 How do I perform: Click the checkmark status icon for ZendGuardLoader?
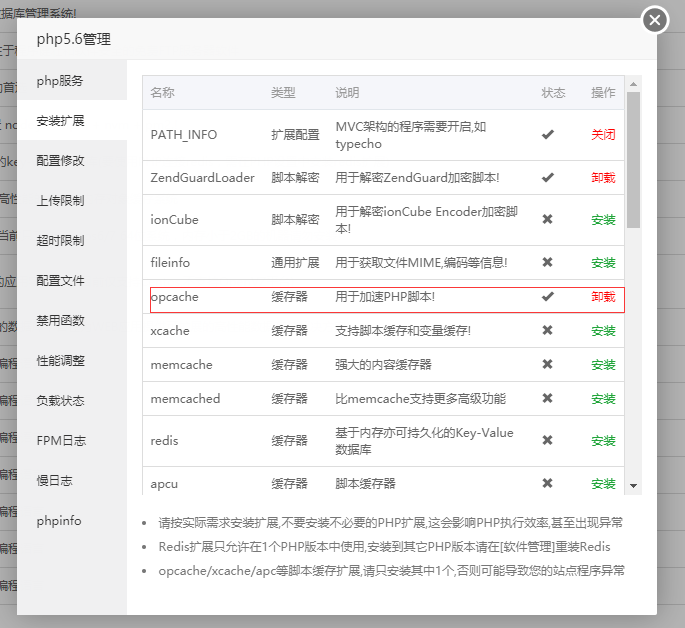[x=547, y=177]
